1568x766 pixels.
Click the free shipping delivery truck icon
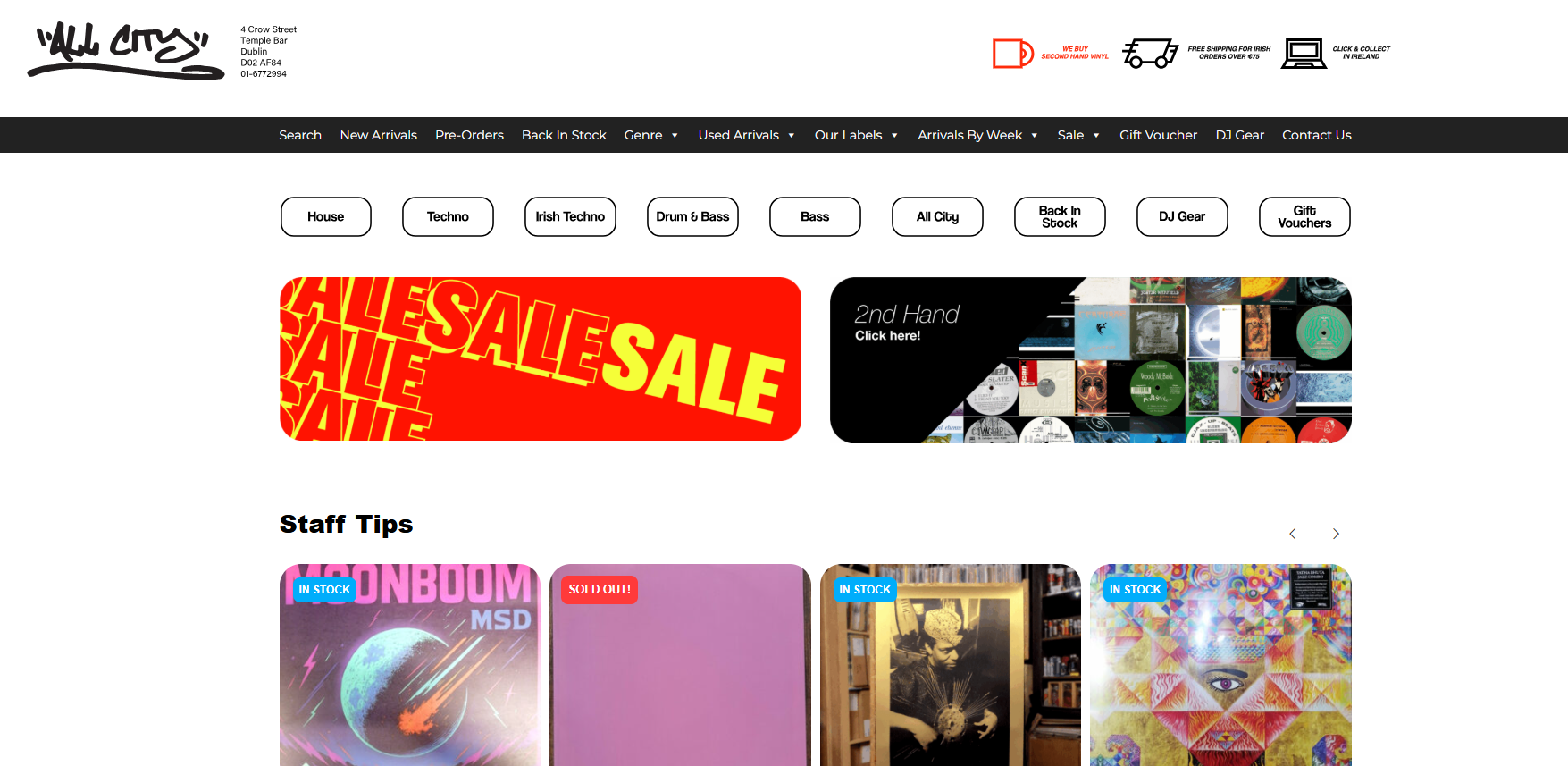[x=1150, y=54]
